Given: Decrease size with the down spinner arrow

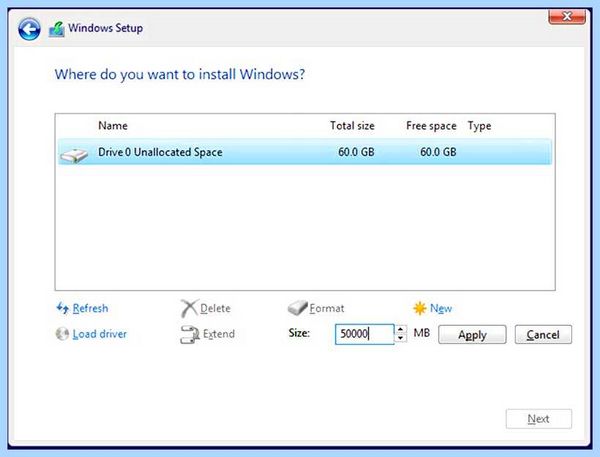Looking at the screenshot, I should (x=400, y=338).
